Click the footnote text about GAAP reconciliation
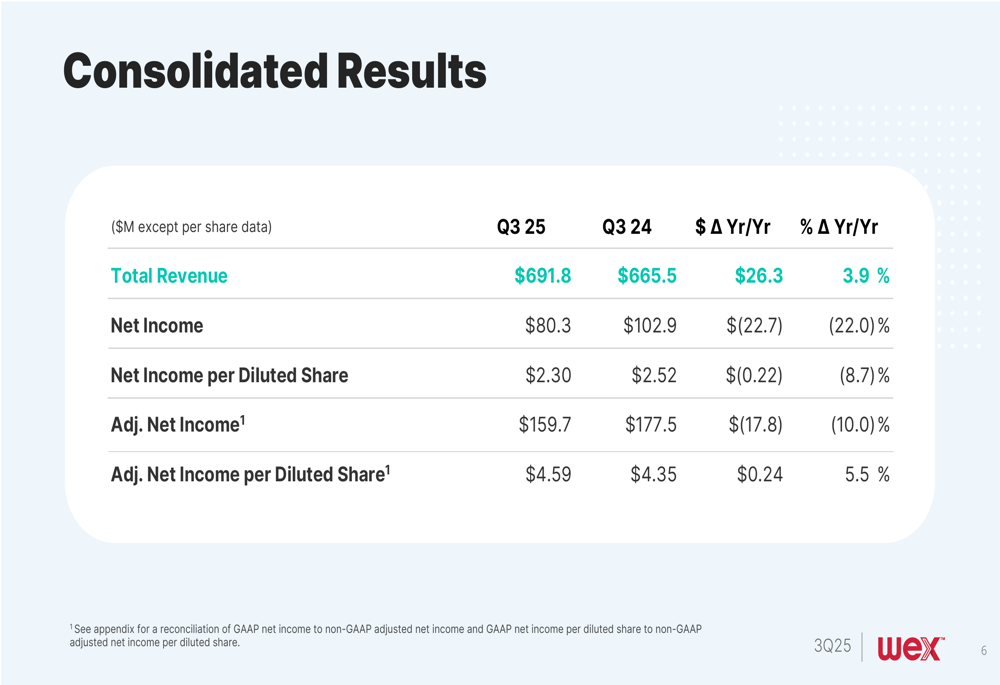Image resolution: width=1000 pixels, height=685 pixels. pos(385,635)
